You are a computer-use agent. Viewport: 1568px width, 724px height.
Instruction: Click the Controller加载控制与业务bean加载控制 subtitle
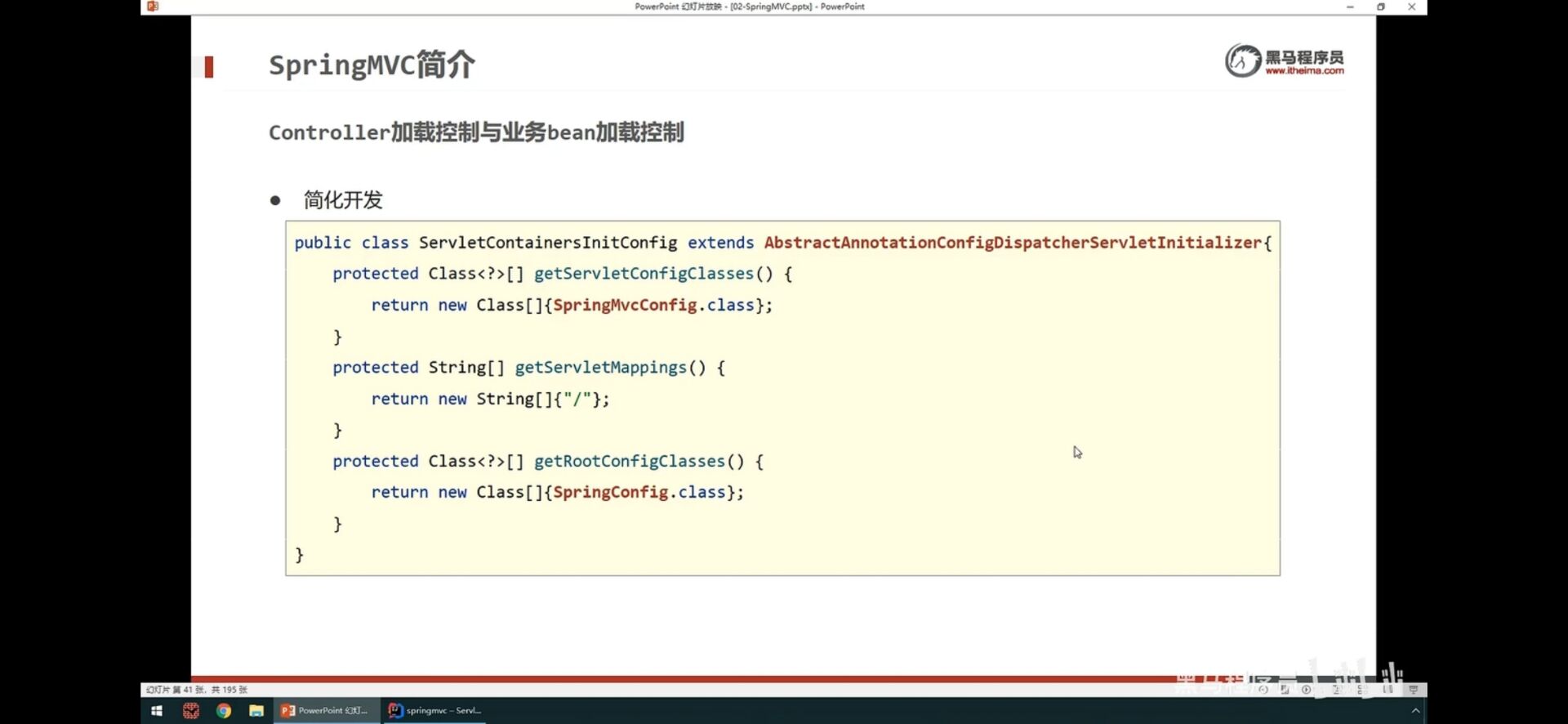tap(476, 132)
